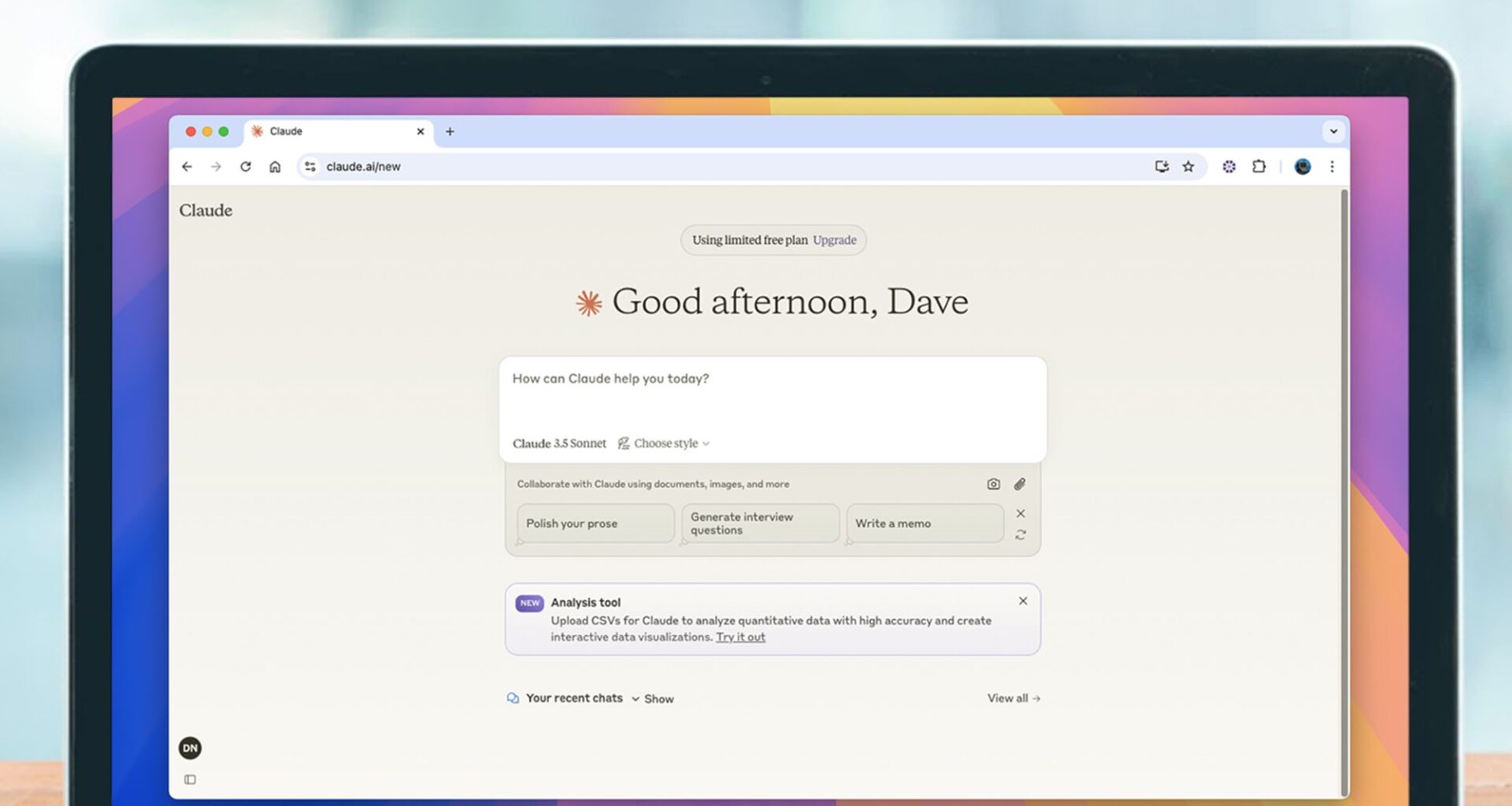The image size is (1512, 806).
Task: Open the tab search dropdown arrow
Action: pyautogui.click(x=1333, y=131)
